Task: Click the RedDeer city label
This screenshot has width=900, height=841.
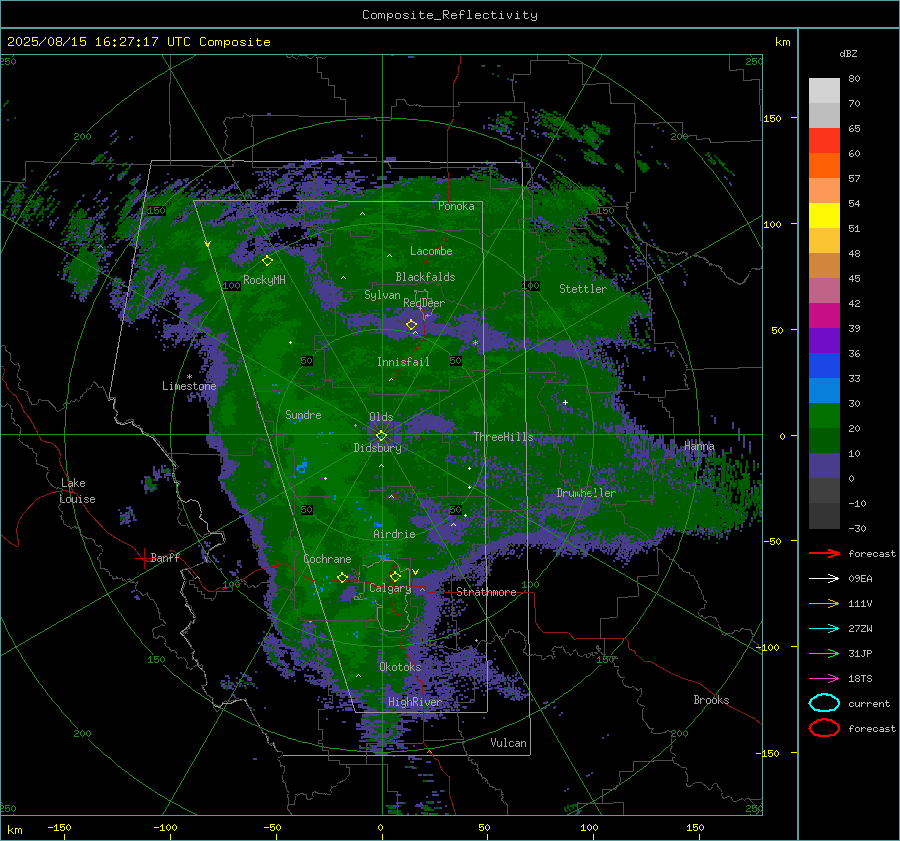Action: 424,303
